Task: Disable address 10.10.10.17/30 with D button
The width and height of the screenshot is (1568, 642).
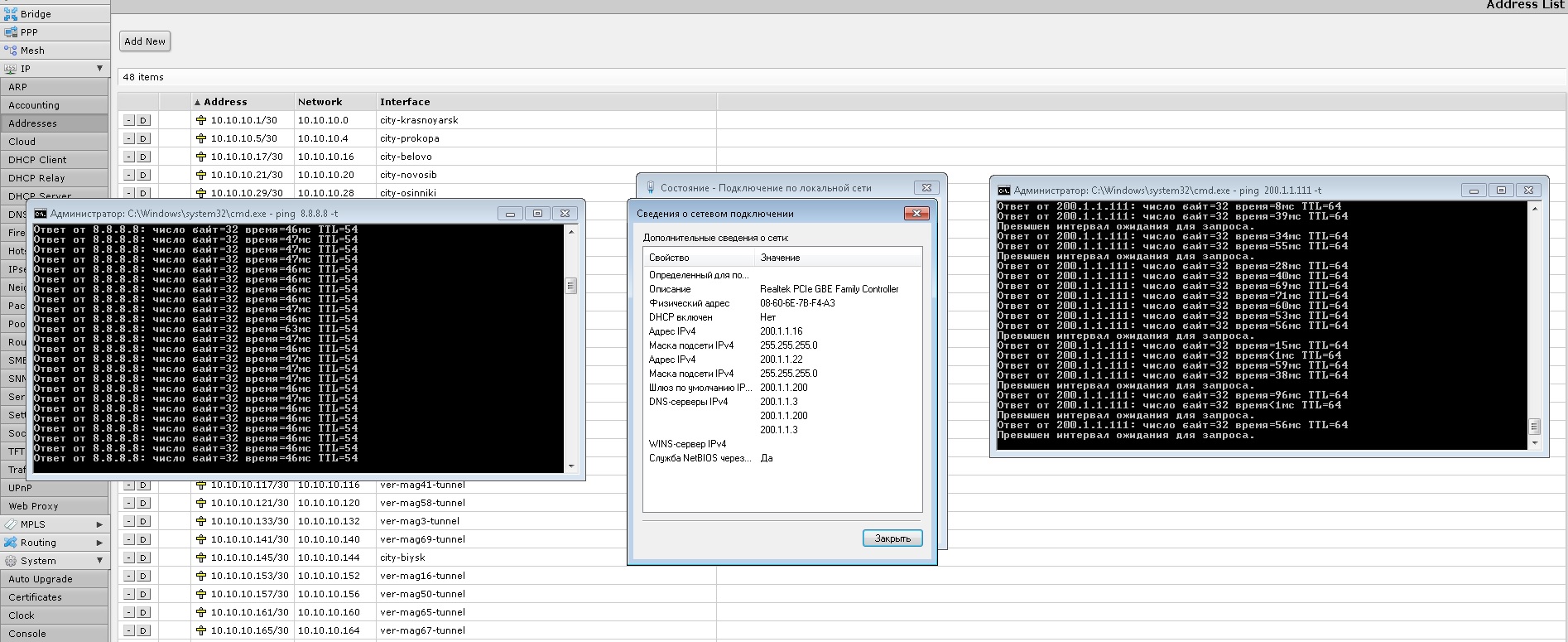Action: point(143,157)
